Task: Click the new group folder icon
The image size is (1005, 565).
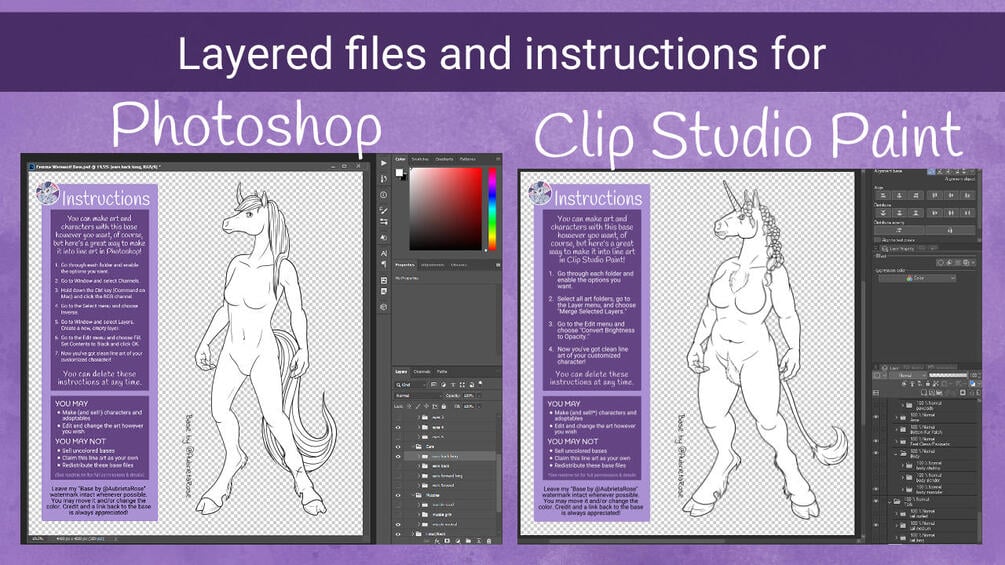Action: (469, 541)
